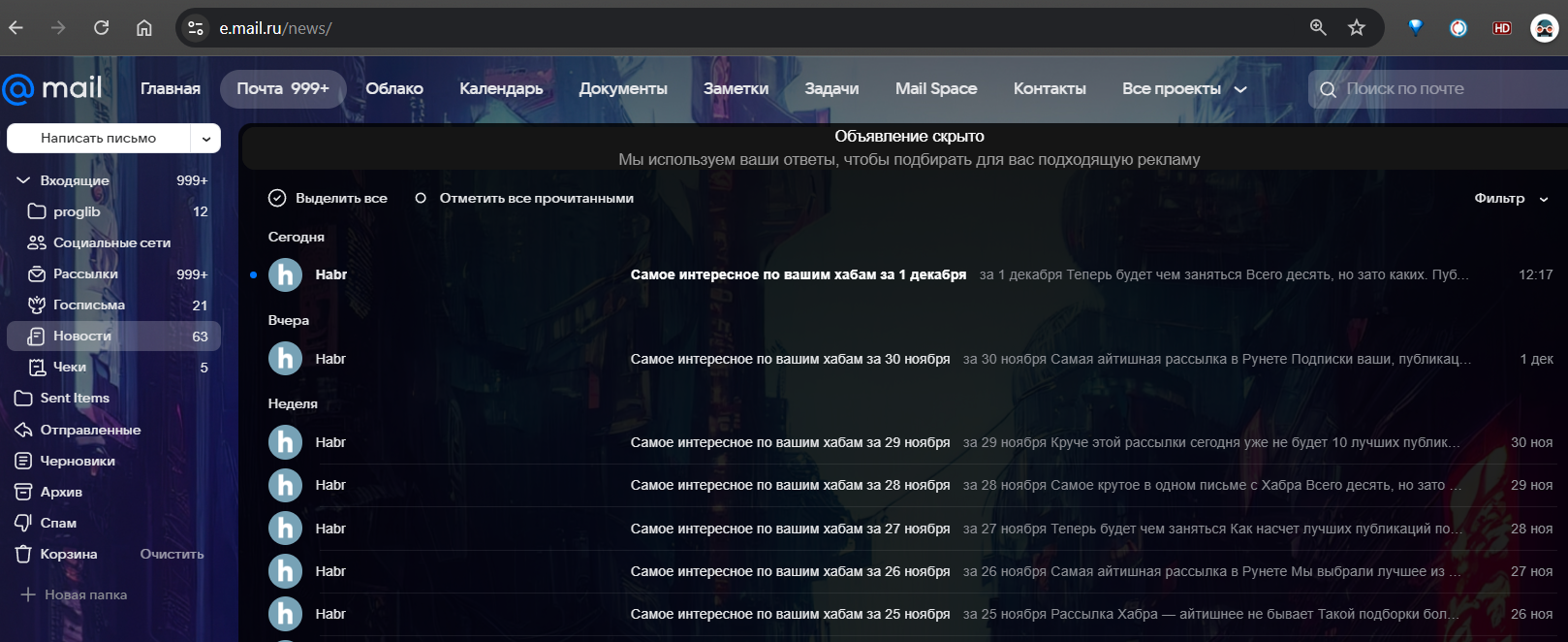Toggle unread dot on 1 декабря email
The height and width of the screenshot is (642, 1568).
(x=253, y=275)
